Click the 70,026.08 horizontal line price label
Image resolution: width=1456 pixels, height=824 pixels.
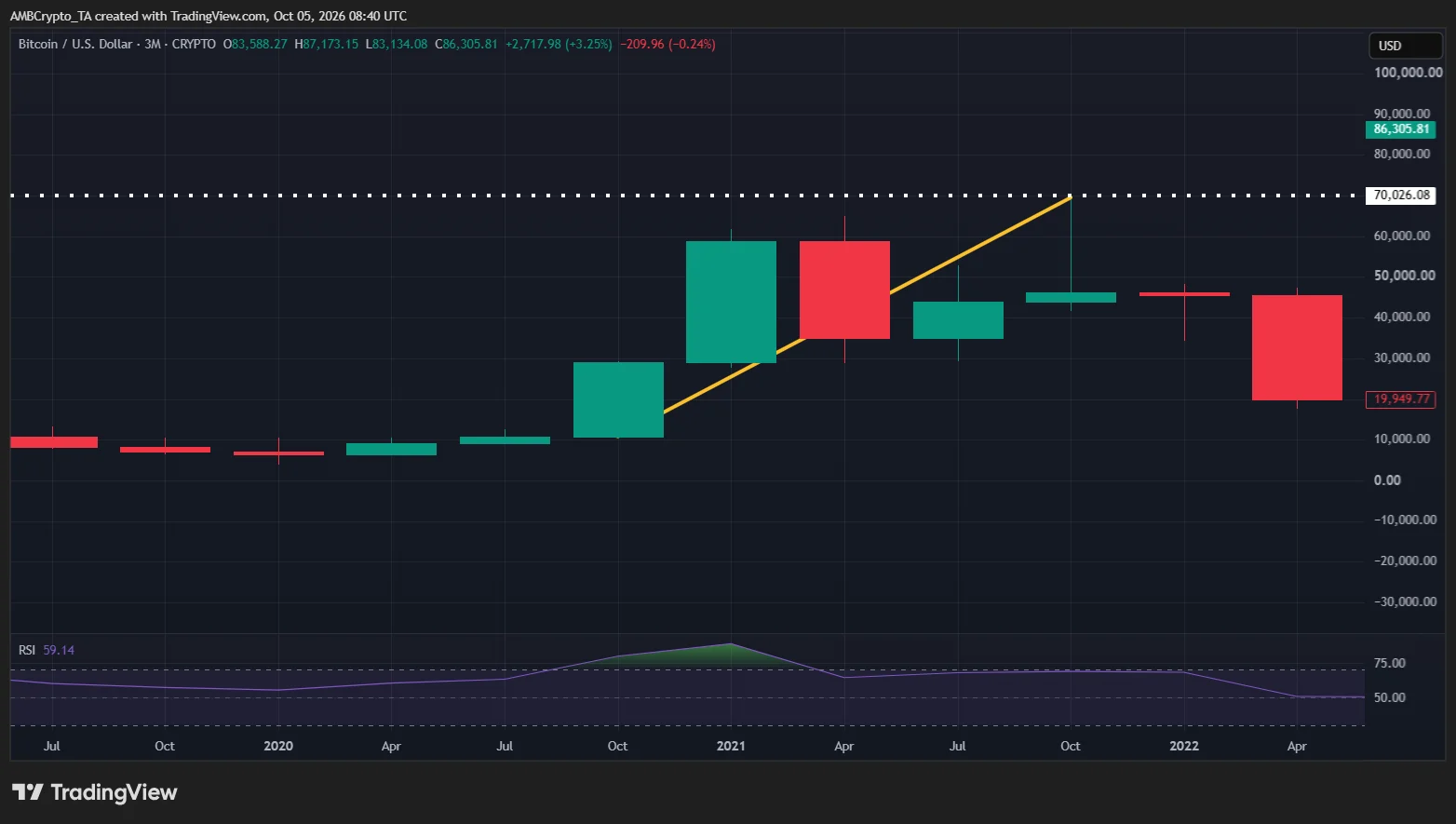point(1401,196)
